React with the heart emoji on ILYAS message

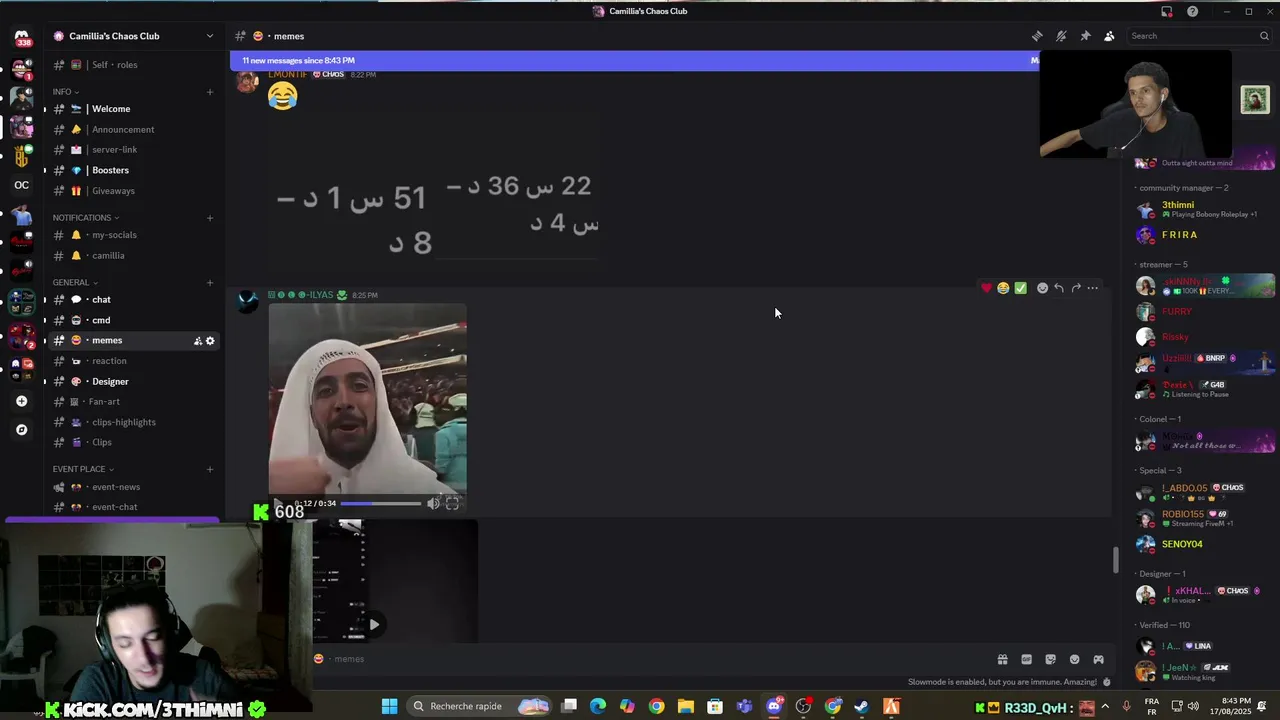point(986,288)
